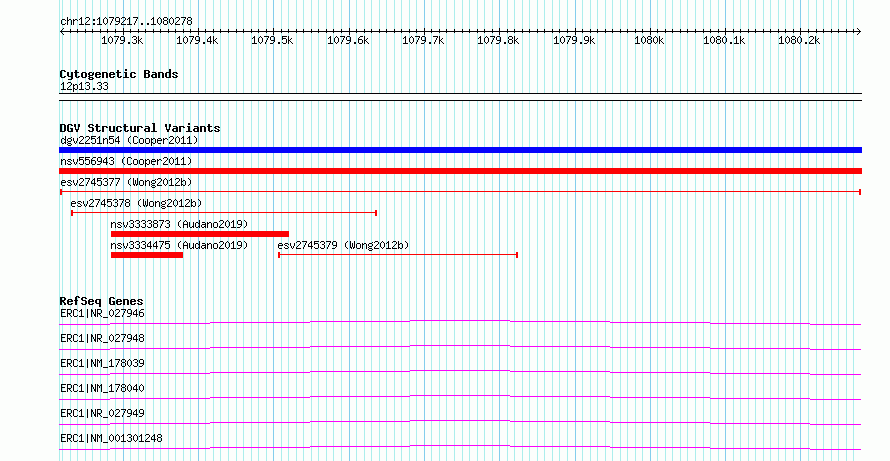
Task: Click the Cytogenetic Bands track title
Action: click(x=119, y=74)
